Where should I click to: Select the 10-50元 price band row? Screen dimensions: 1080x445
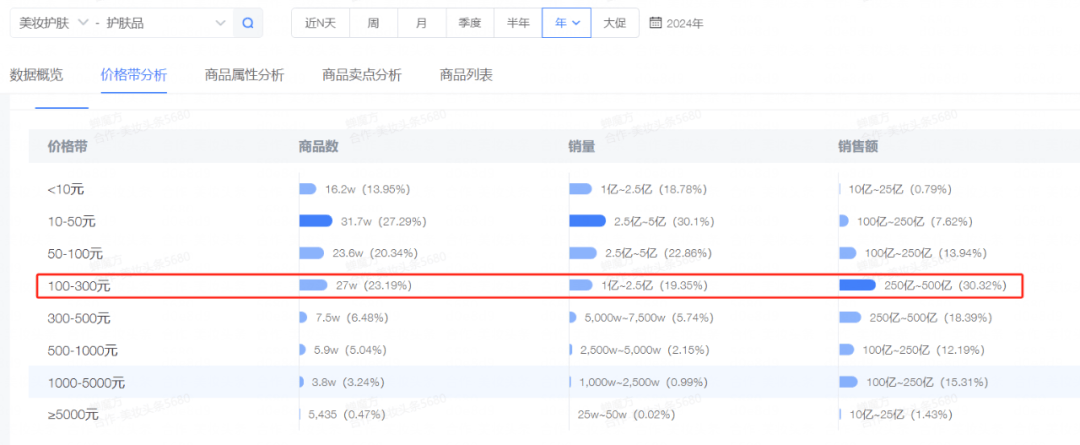click(554, 221)
